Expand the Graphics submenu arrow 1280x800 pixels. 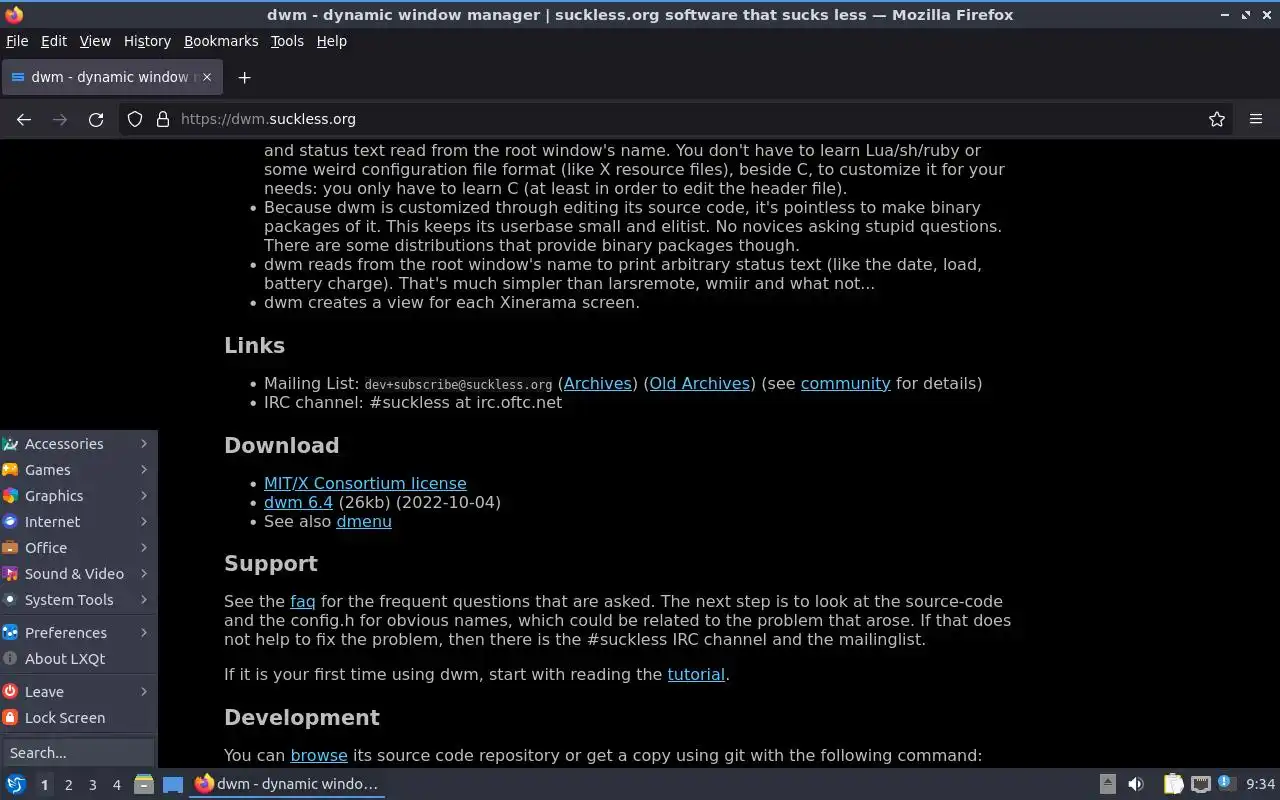[144, 496]
